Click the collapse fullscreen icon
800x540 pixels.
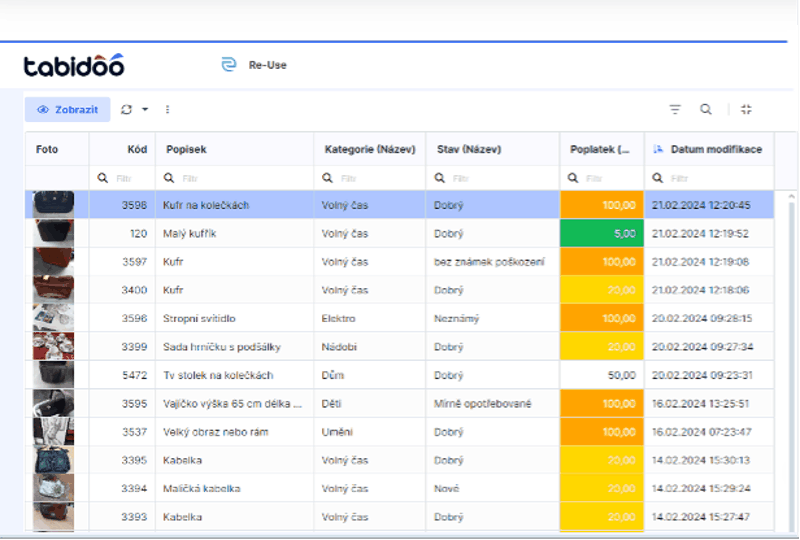click(x=747, y=109)
